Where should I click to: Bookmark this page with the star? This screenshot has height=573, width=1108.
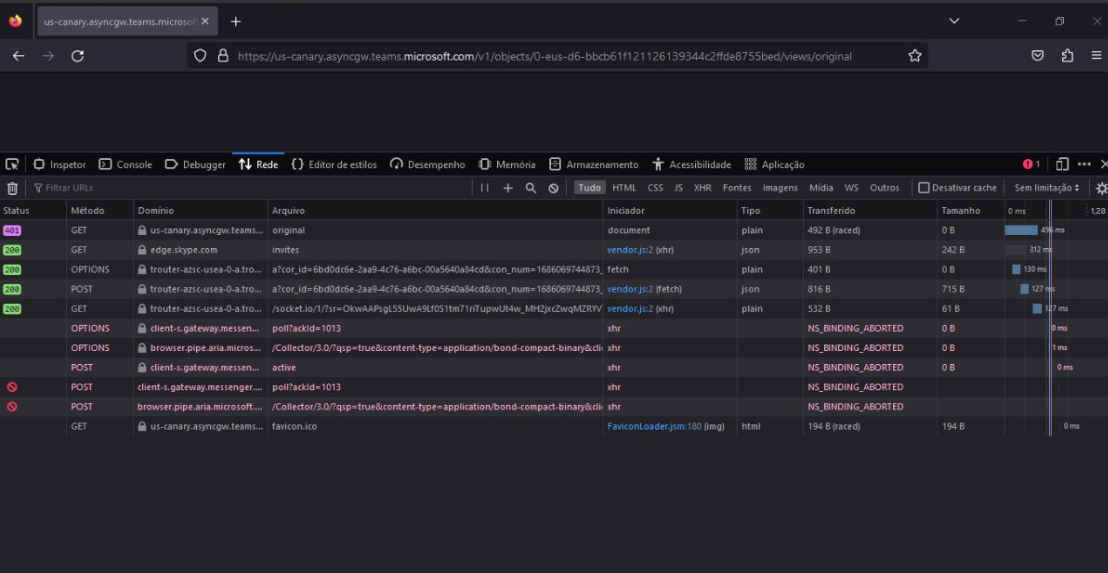click(914, 56)
